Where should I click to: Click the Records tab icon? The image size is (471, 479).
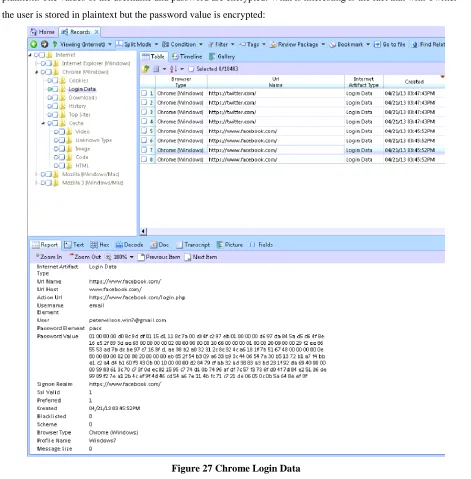point(65,32)
